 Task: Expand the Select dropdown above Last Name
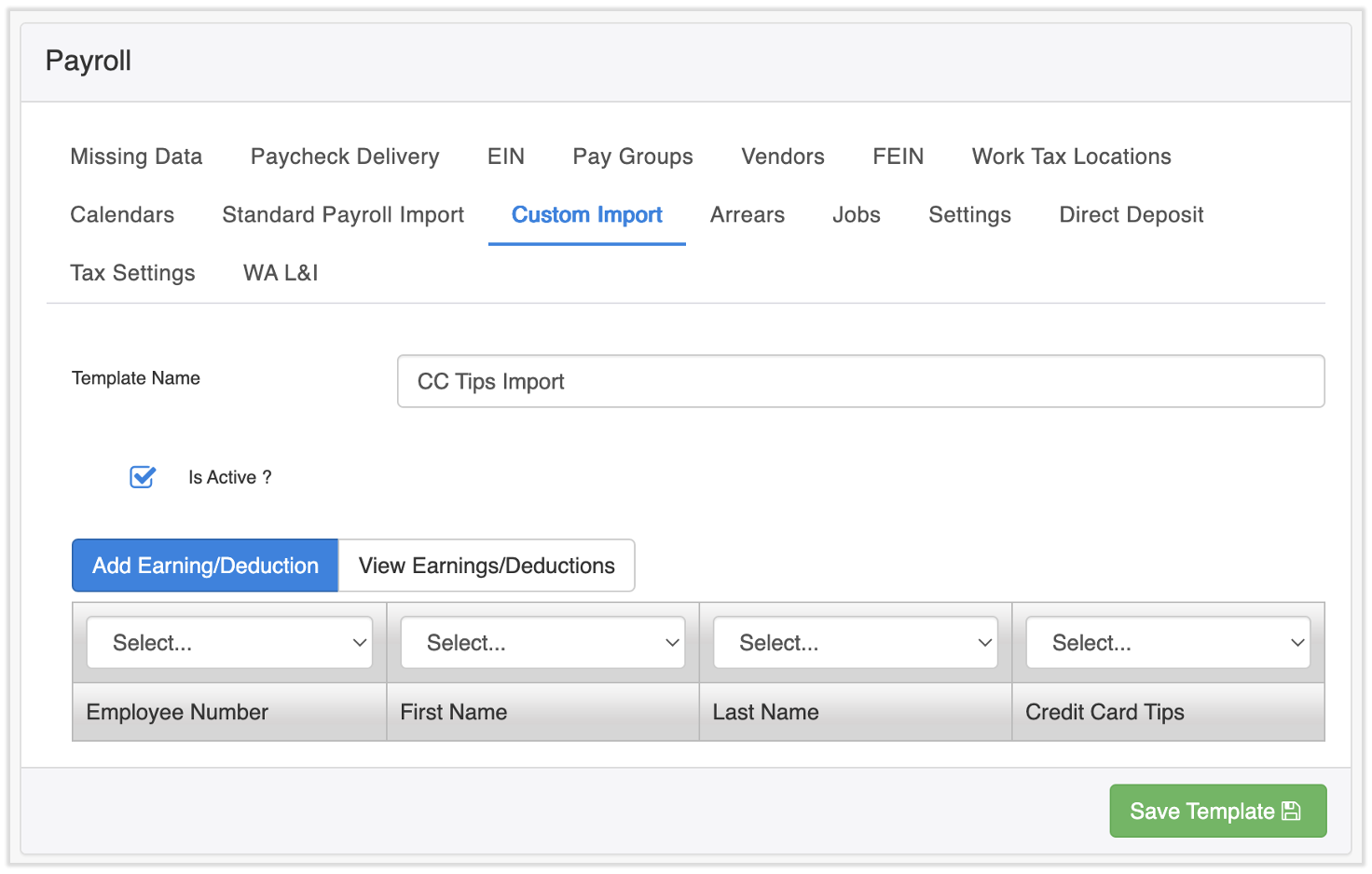(855, 642)
